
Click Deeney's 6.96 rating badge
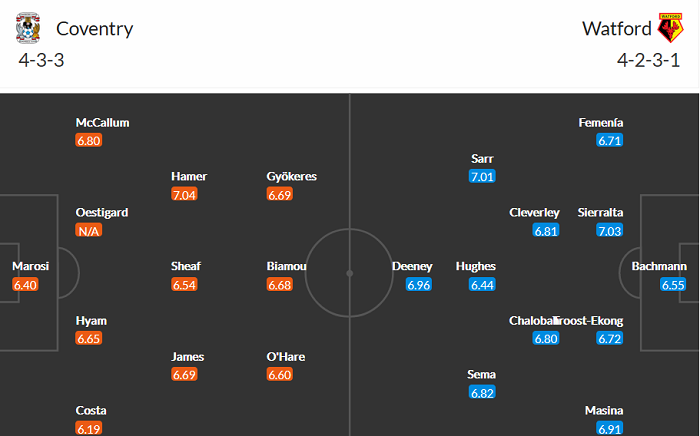click(418, 285)
